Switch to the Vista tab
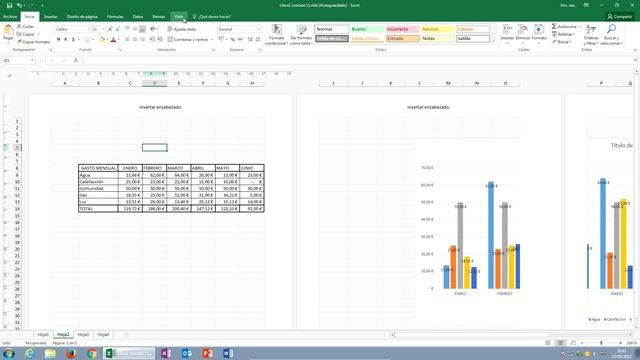The height and width of the screenshot is (360, 640). (x=179, y=17)
